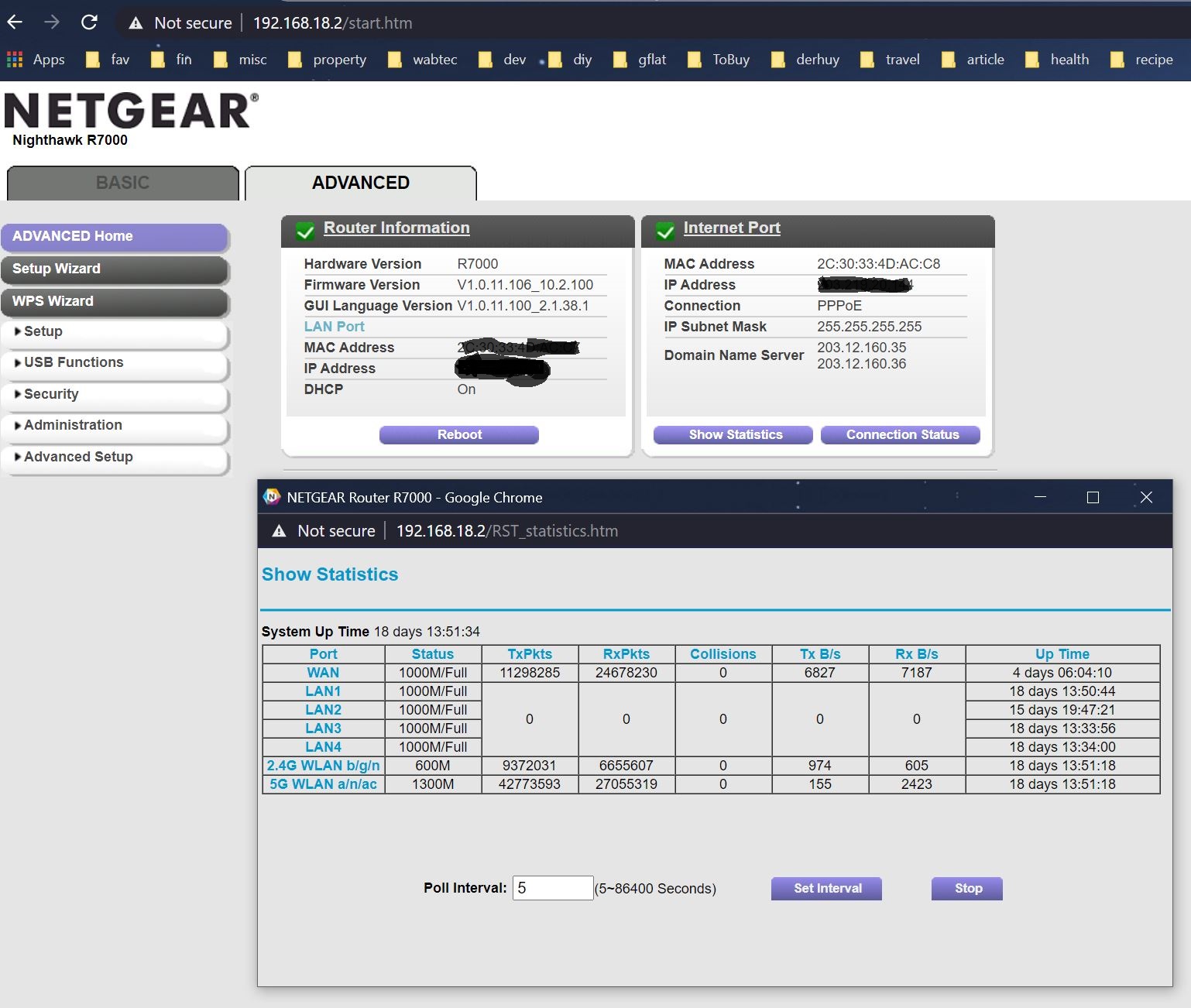Click the Poll Interval input field
This screenshot has height=1008, width=1191.
pos(552,888)
